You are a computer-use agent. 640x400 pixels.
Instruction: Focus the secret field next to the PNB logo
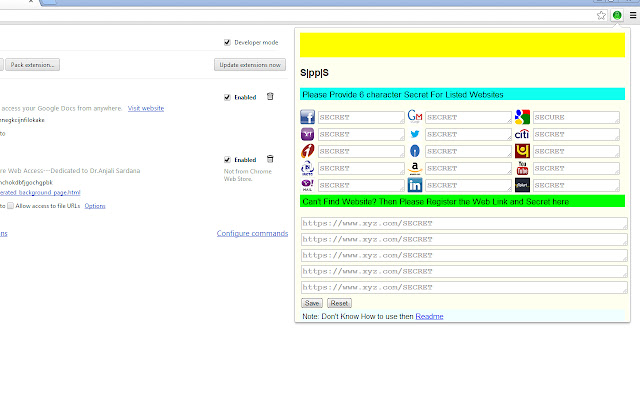click(576, 151)
